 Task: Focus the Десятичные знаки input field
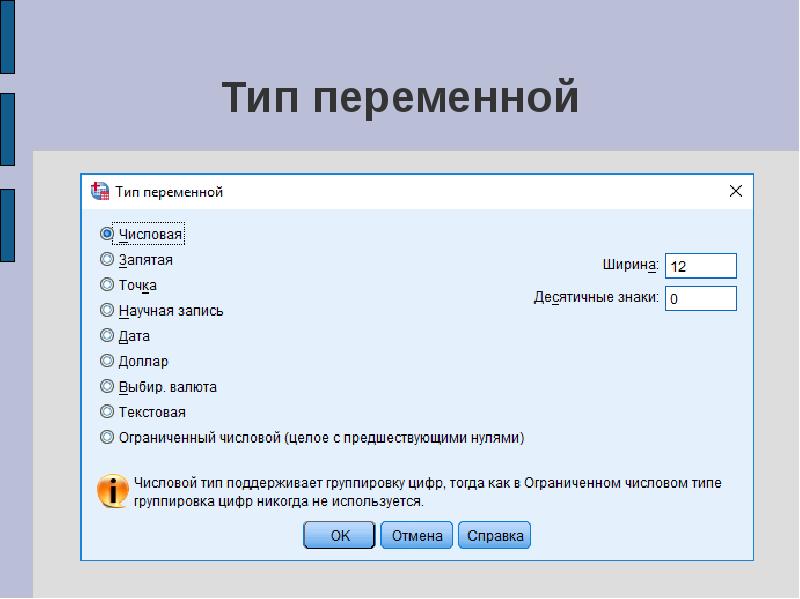[700, 299]
